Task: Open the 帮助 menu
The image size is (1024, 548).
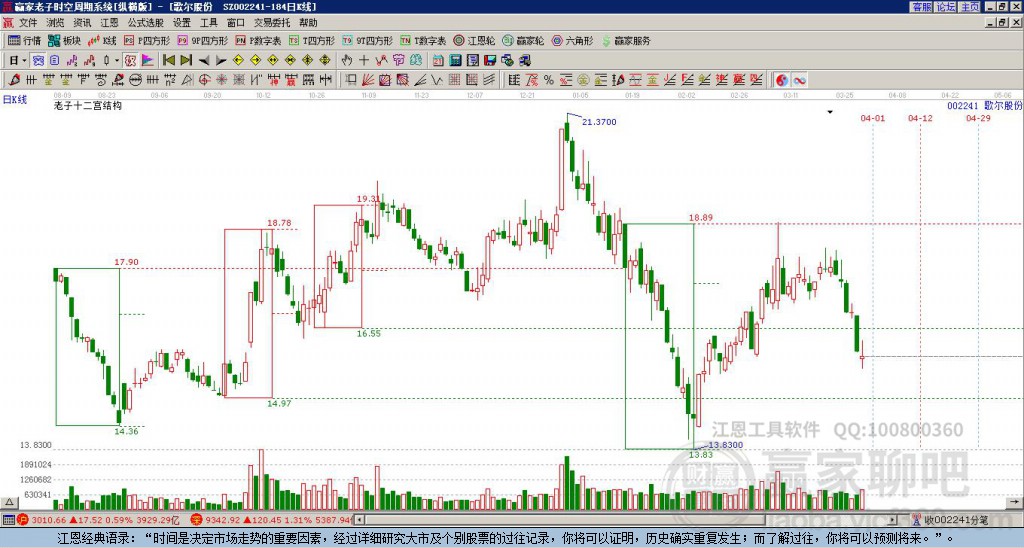Action: tap(308, 23)
